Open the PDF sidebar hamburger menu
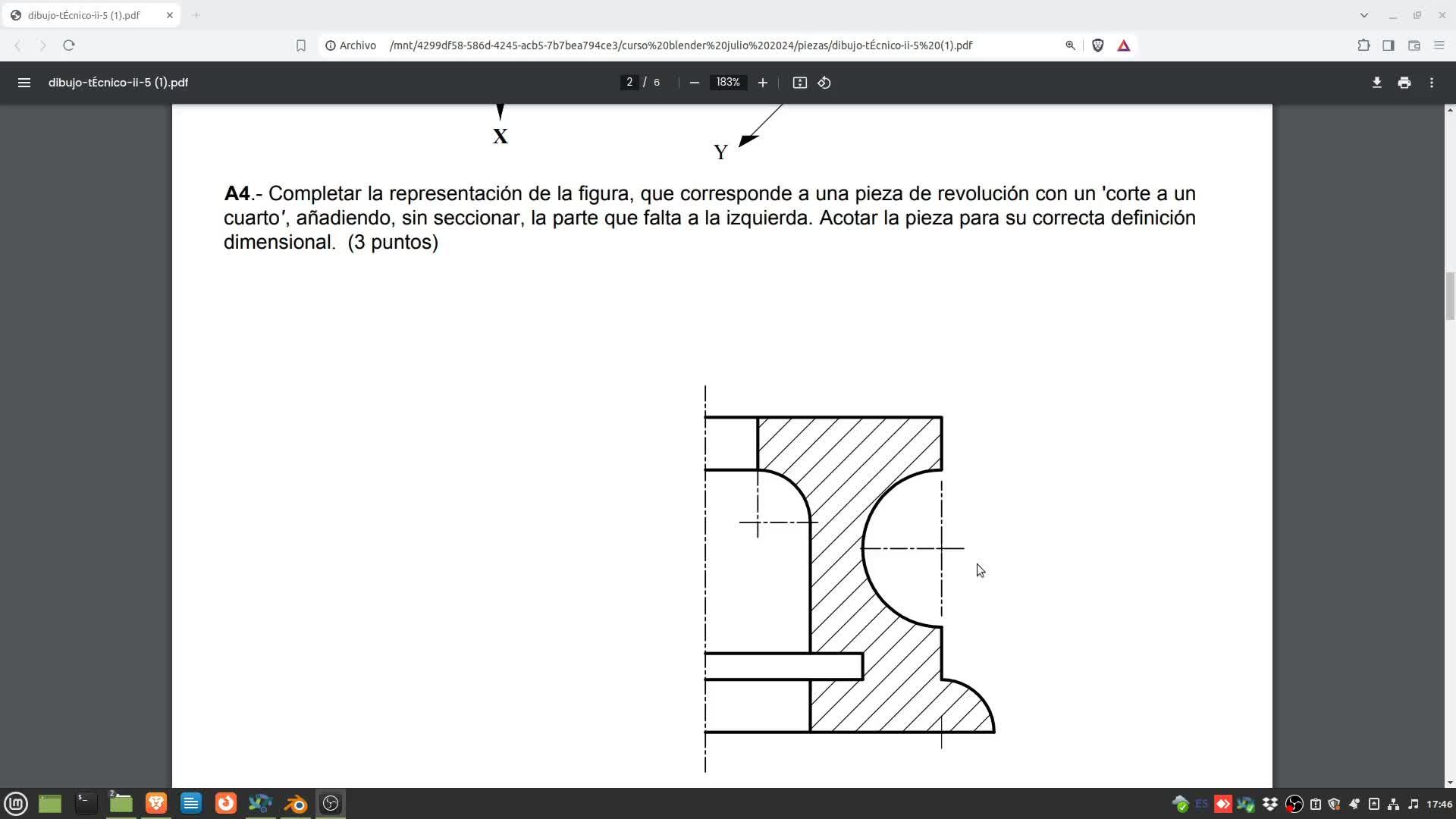 pyautogui.click(x=24, y=83)
